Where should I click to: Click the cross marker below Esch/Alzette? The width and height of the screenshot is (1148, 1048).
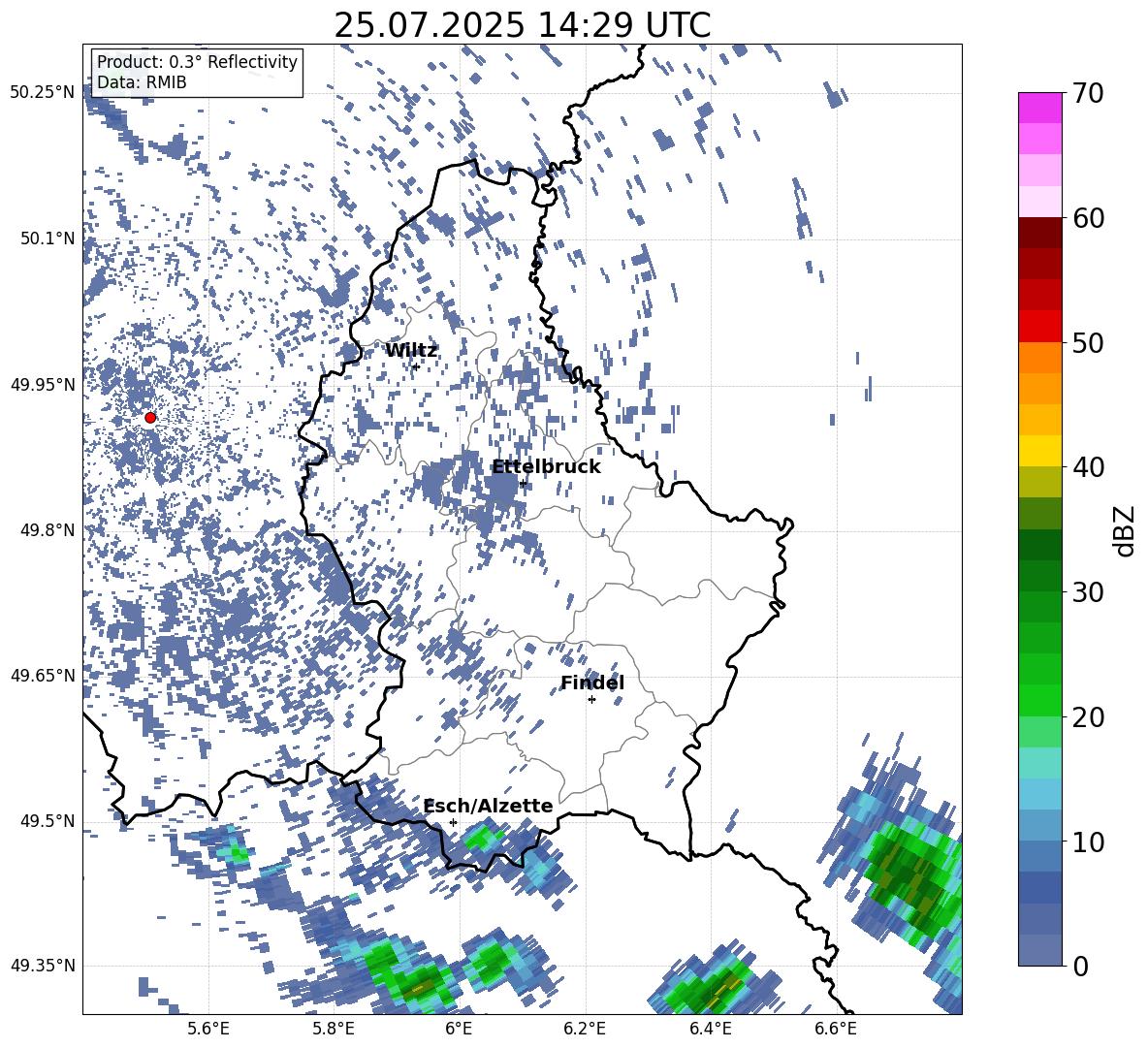tap(453, 822)
